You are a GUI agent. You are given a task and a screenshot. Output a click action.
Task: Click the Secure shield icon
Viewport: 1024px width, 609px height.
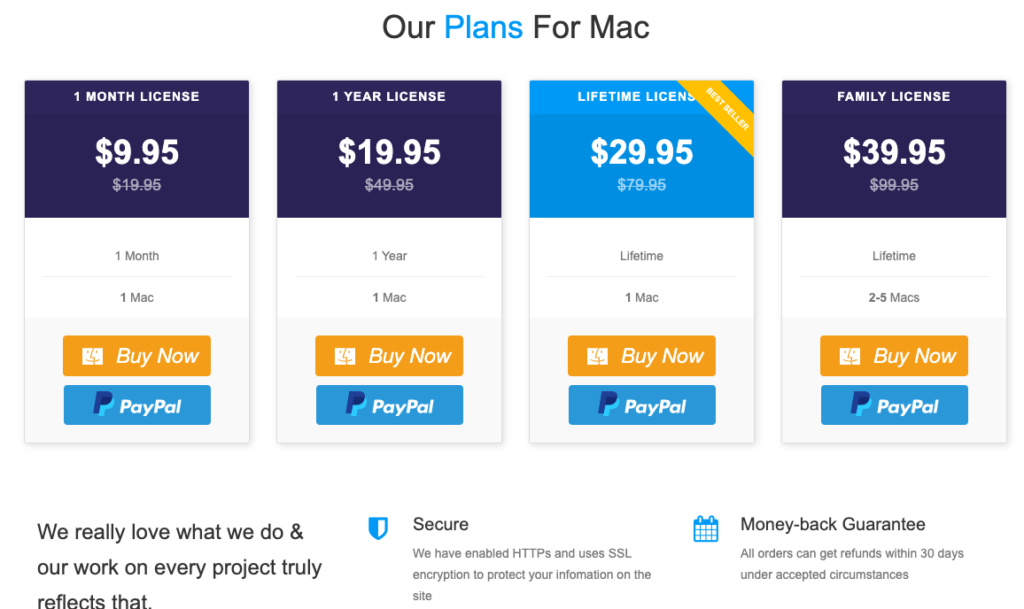[378, 528]
